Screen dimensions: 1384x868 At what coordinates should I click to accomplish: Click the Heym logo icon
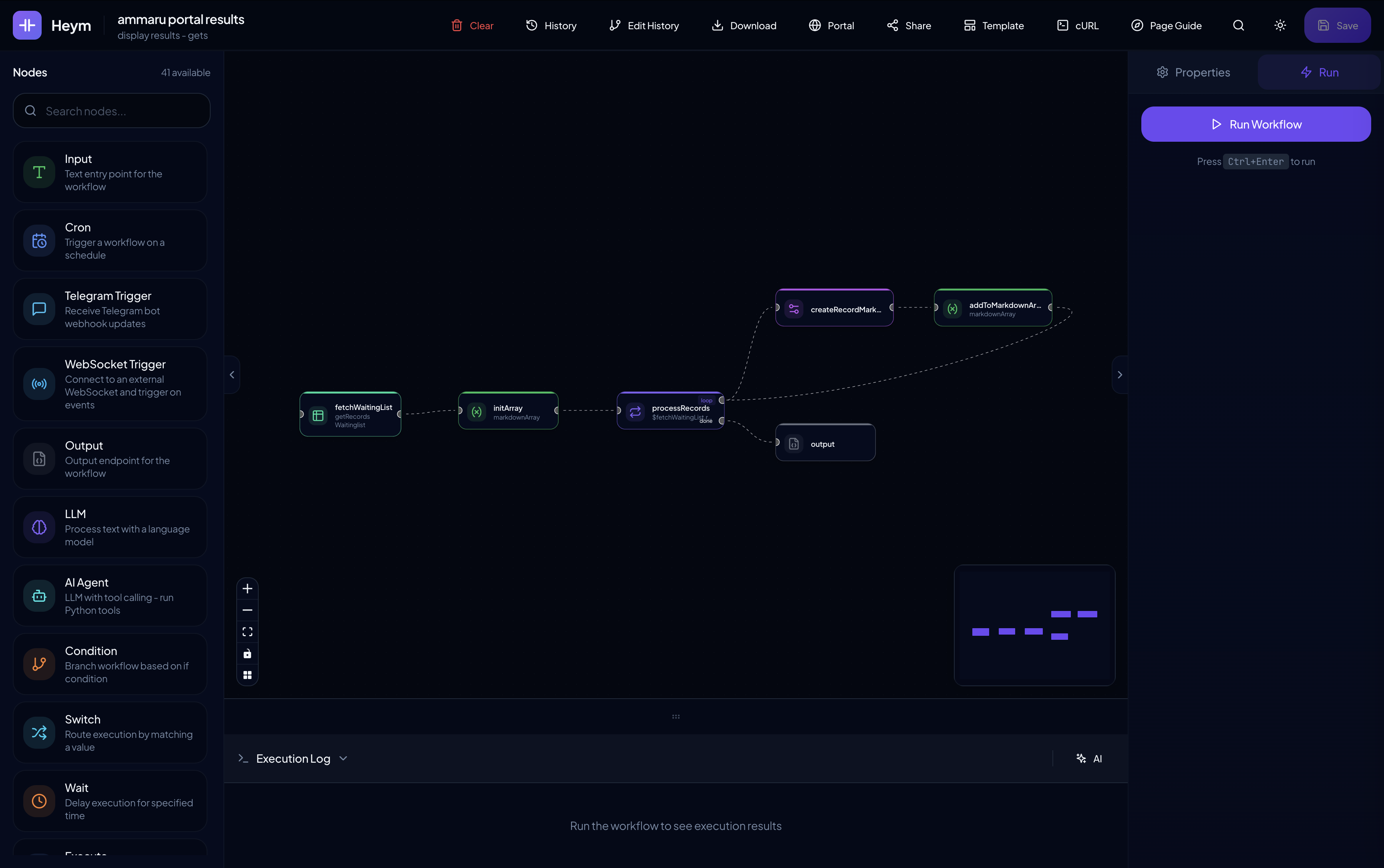coord(26,25)
